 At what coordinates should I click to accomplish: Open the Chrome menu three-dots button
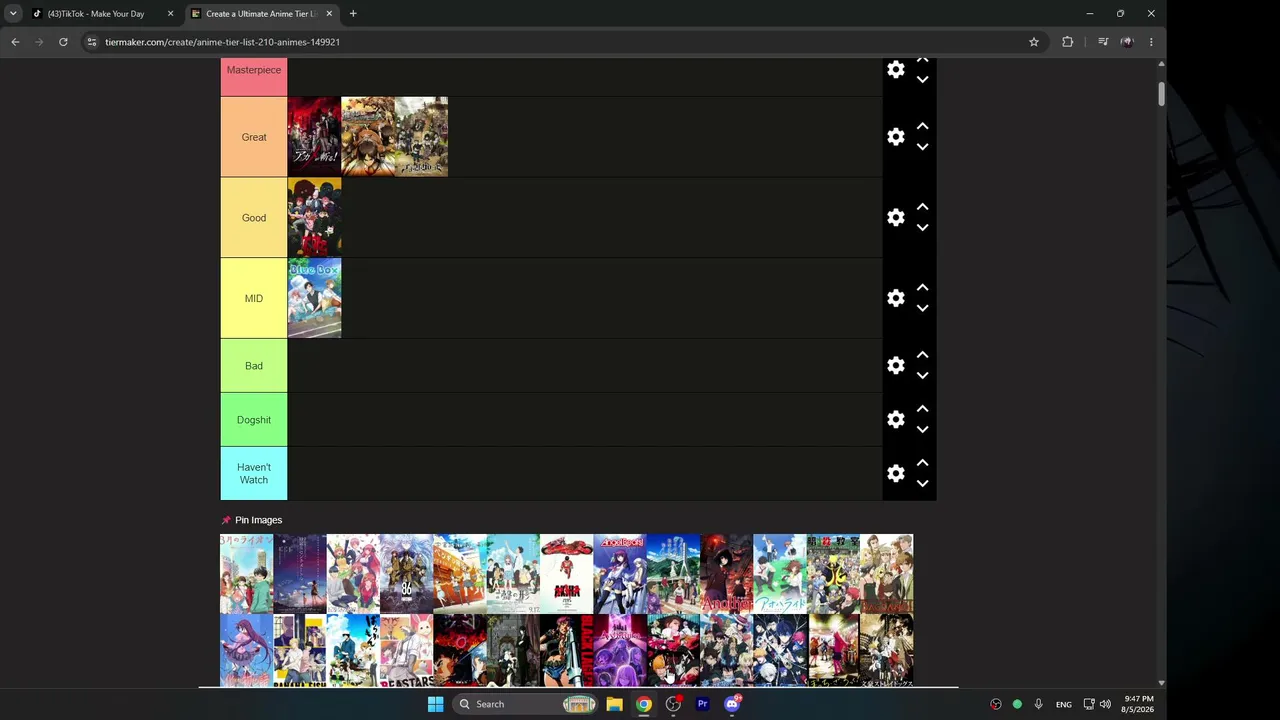point(1151,42)
